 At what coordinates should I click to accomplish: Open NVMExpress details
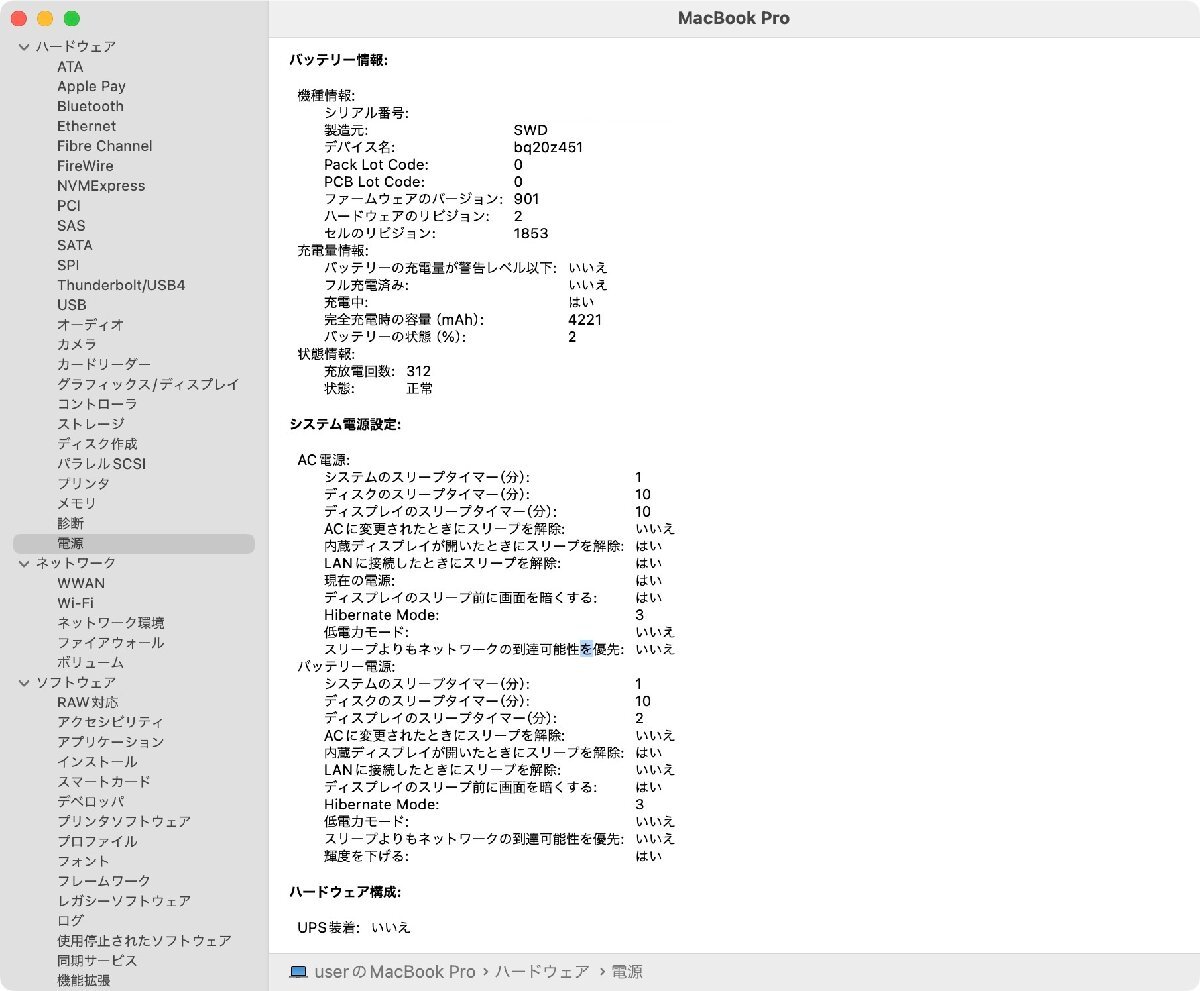[x=101, y=186]
